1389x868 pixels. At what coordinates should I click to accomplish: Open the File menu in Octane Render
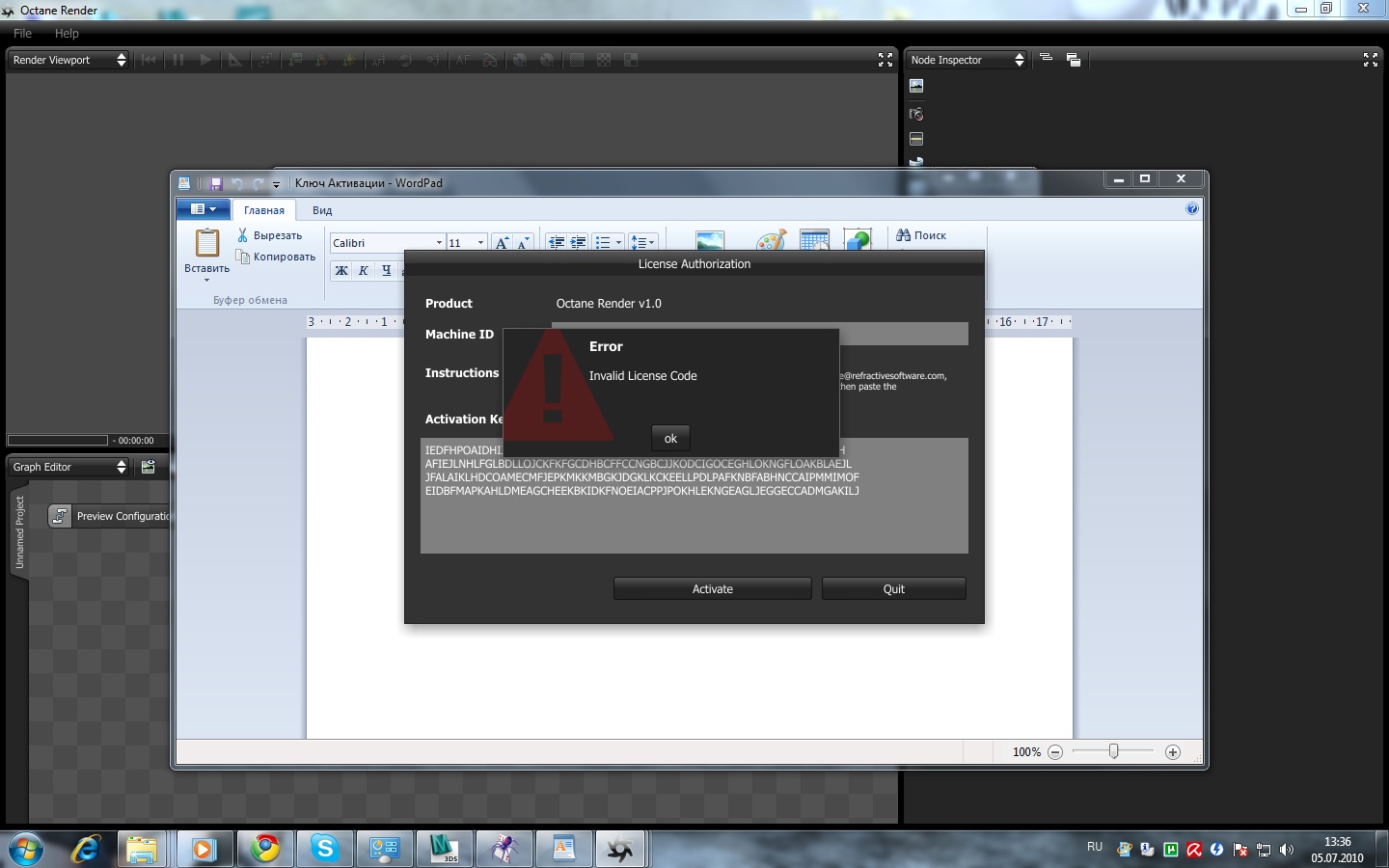pyautogui.click(x=22, y=33)
